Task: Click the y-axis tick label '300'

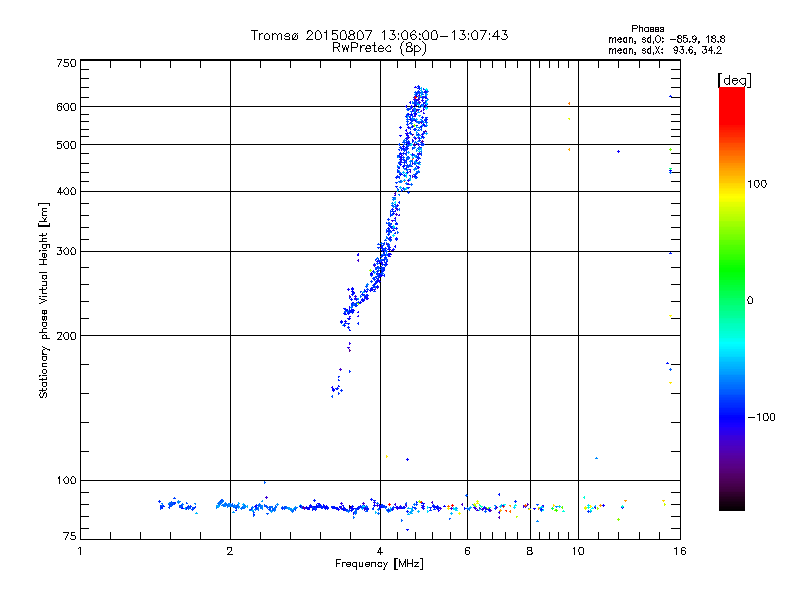Action: [66, 252]
